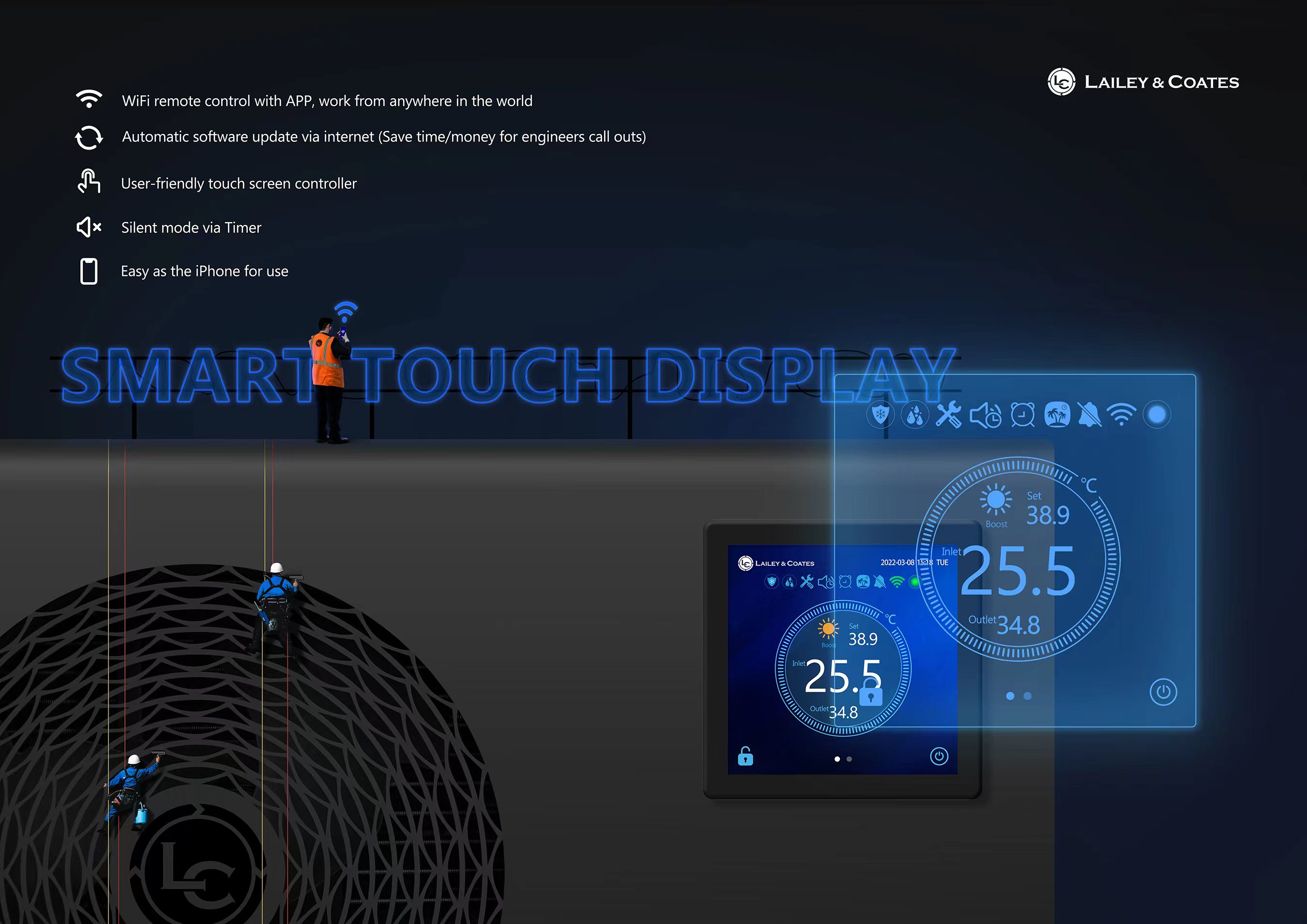Viewport: 1307px width, 924px height.
Task: Select the grey second page dot on small screen
Action: pos(850,759)
